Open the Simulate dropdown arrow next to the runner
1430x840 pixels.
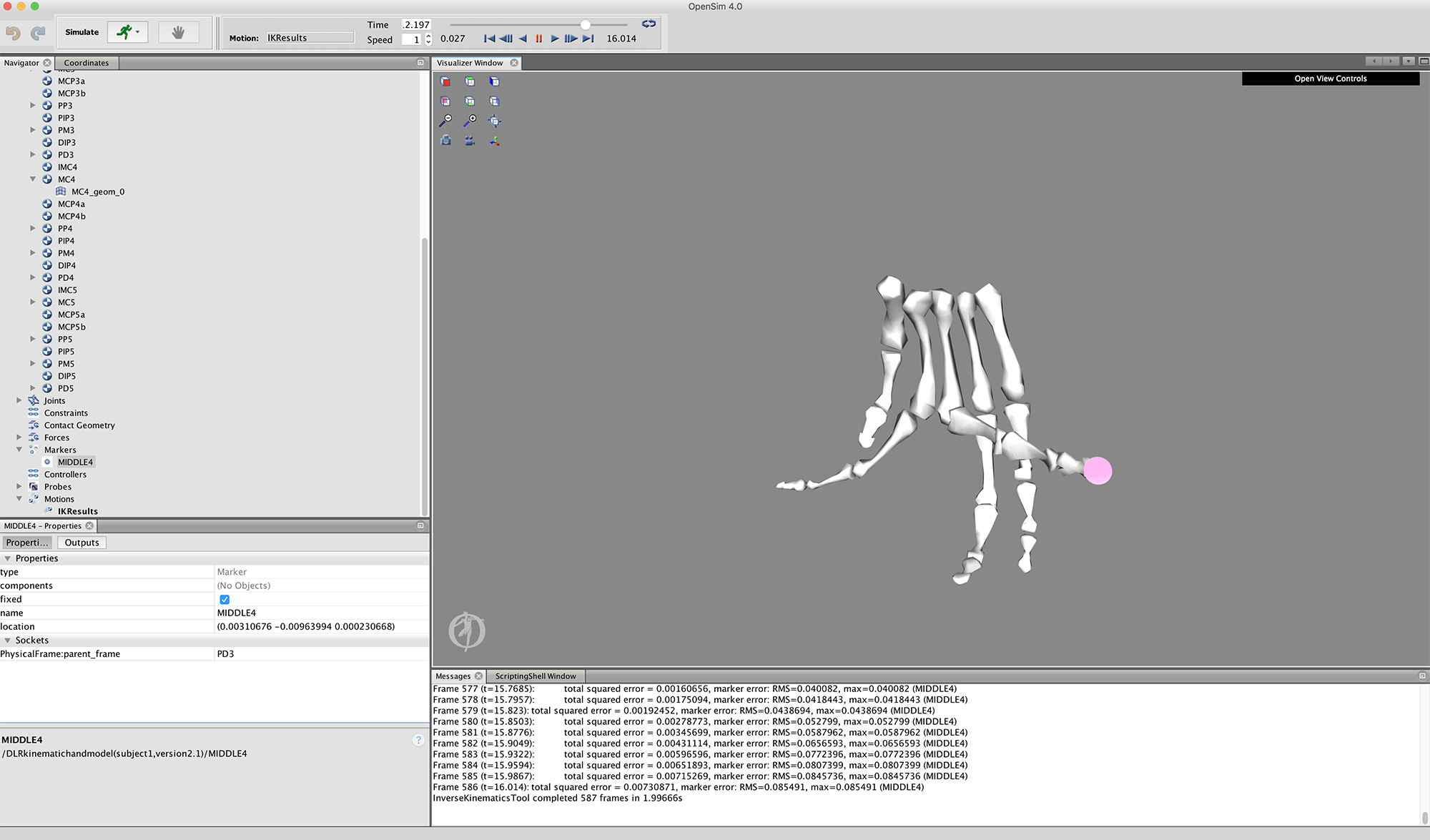pyautogui.click(x=138, y=32)
